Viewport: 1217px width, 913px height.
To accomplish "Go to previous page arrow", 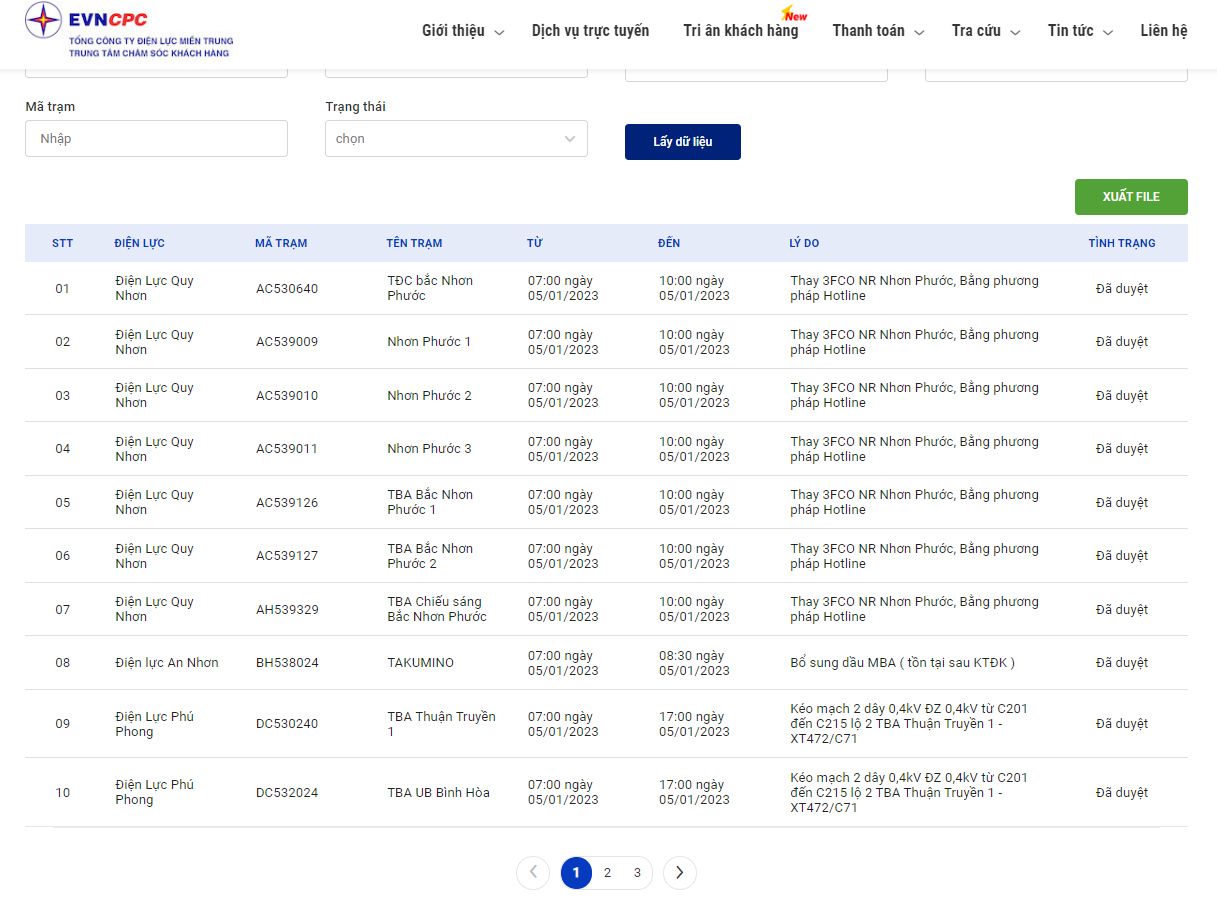I will click(x=533, y=873).
